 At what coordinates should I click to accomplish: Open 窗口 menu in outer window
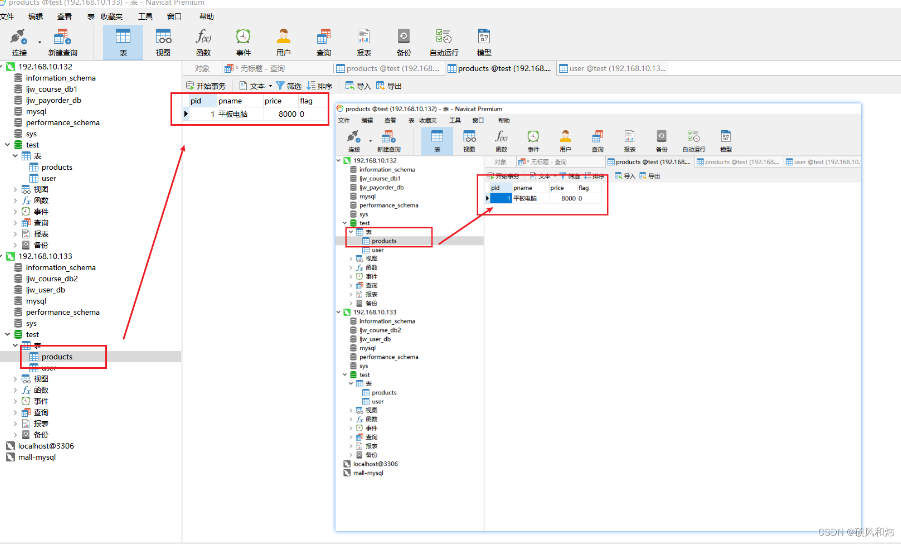[x=174, y=17]
